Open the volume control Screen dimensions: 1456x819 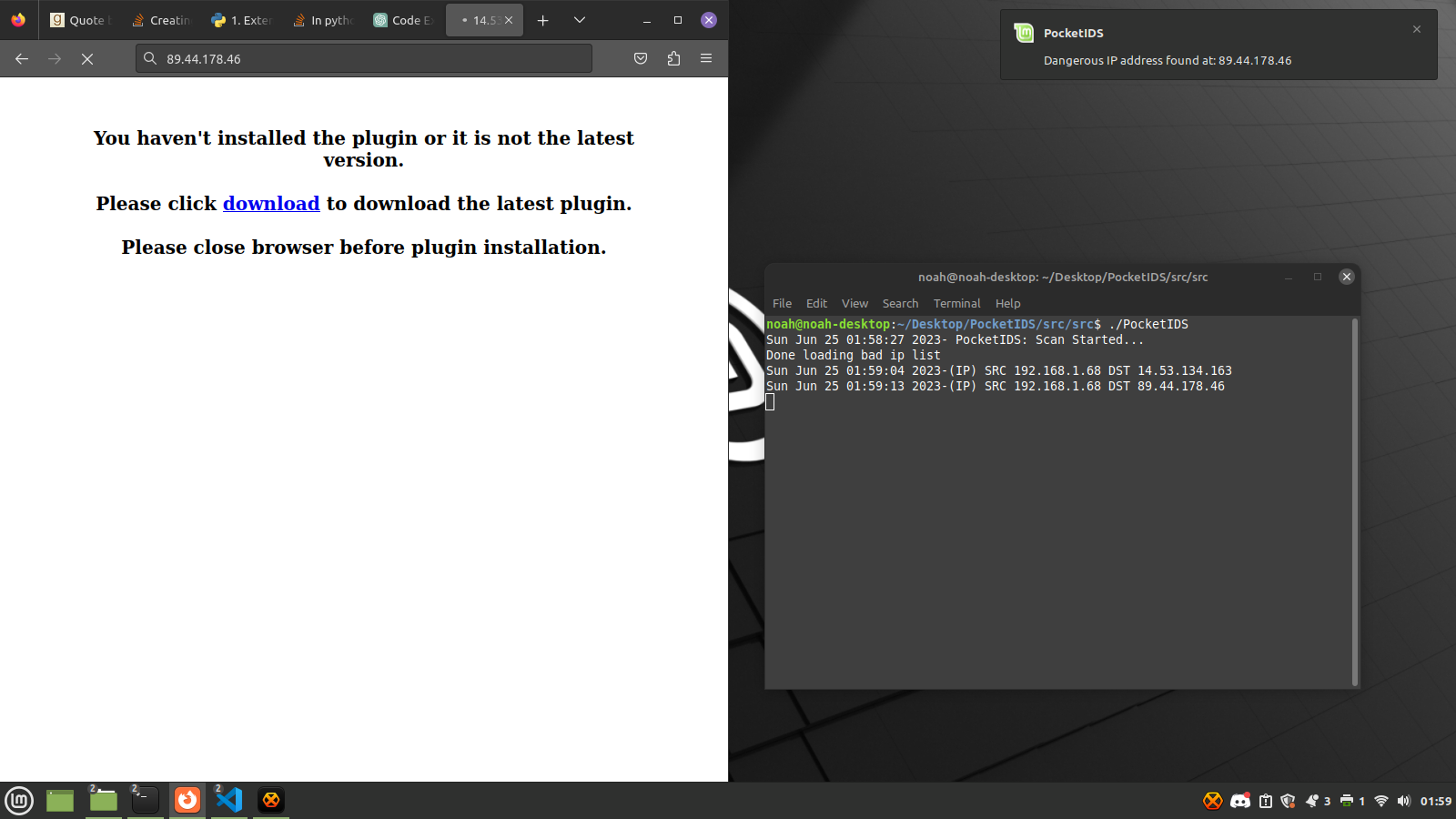pyautogui.click(x=1403, y=801)
